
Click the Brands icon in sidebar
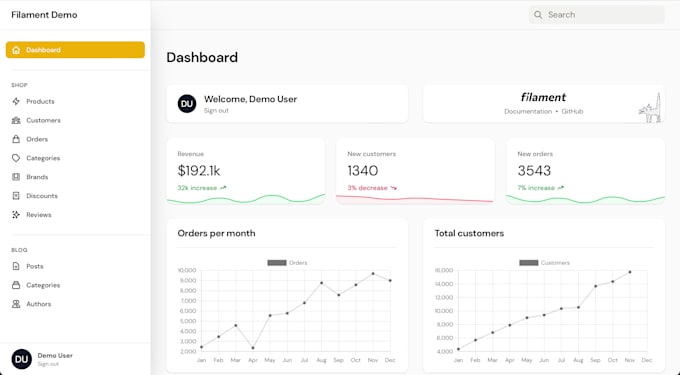tap(16, 177)
